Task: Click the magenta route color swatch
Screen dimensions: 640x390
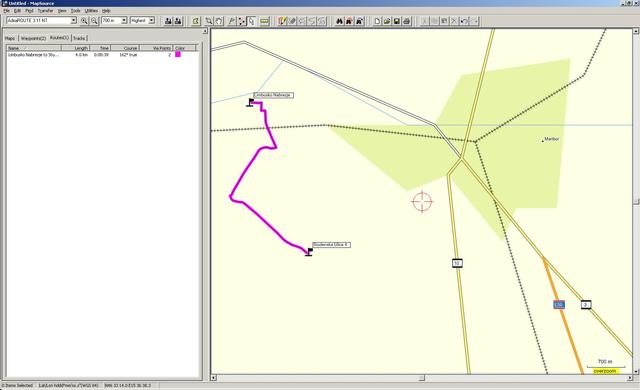Action: tap(178, 54)
